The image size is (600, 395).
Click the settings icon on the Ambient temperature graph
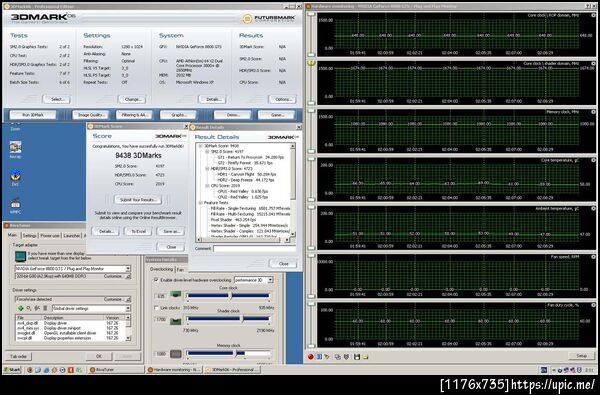[x=593, y=209]
